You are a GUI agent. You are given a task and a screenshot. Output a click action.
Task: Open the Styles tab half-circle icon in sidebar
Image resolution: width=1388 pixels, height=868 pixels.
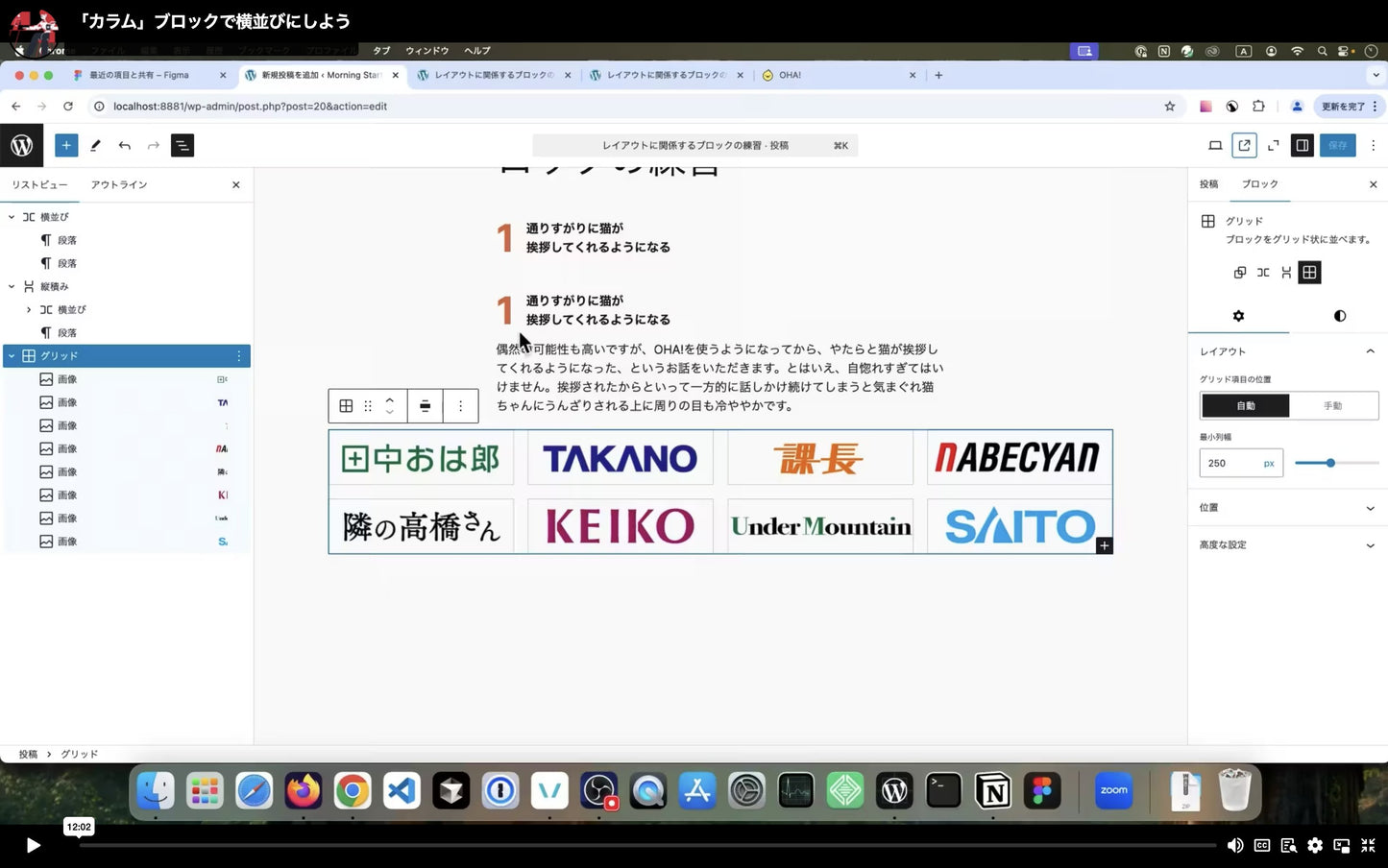click(1339, 315)
